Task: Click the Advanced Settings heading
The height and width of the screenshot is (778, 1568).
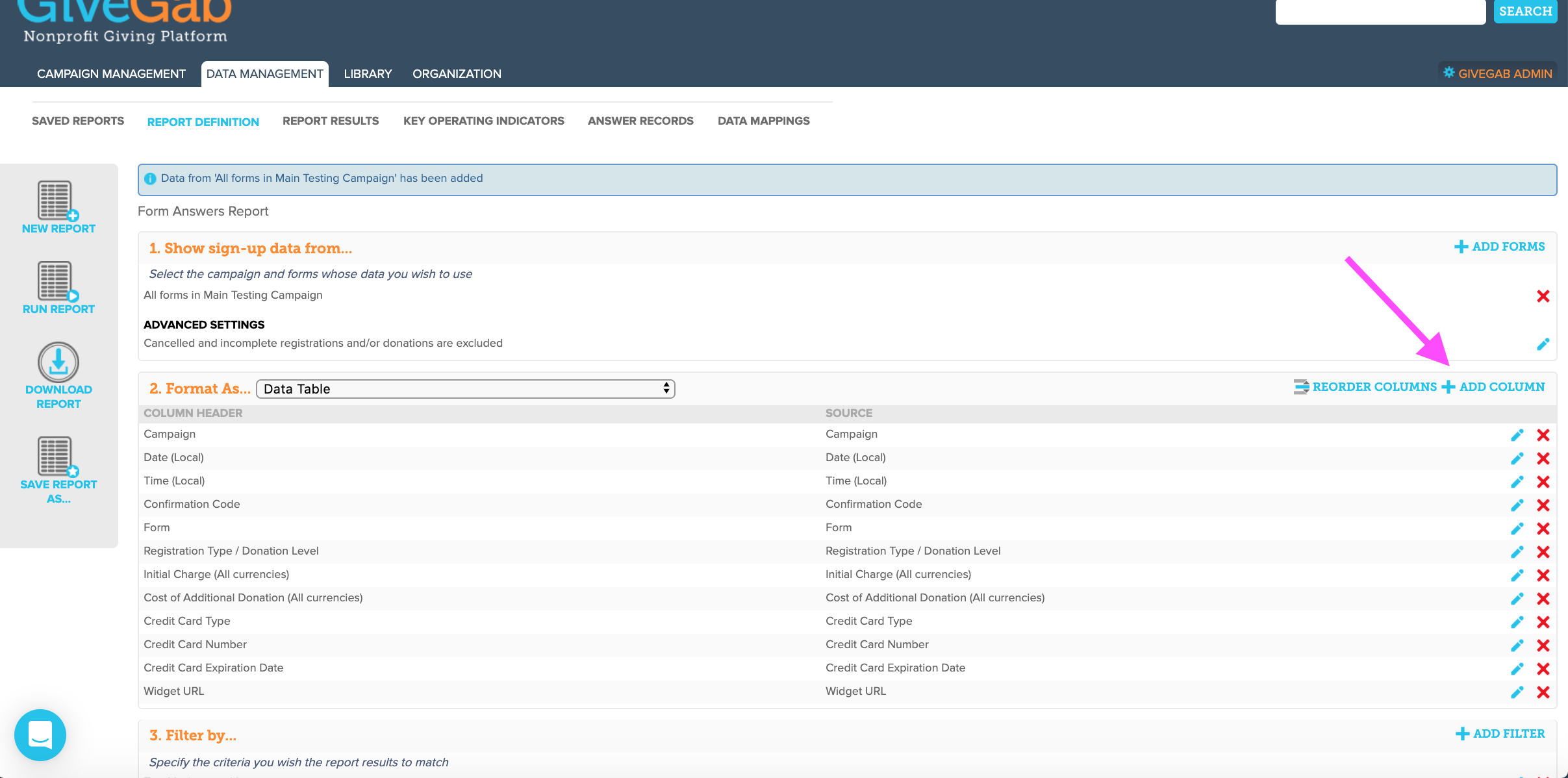Action: [x=204, y=325]
